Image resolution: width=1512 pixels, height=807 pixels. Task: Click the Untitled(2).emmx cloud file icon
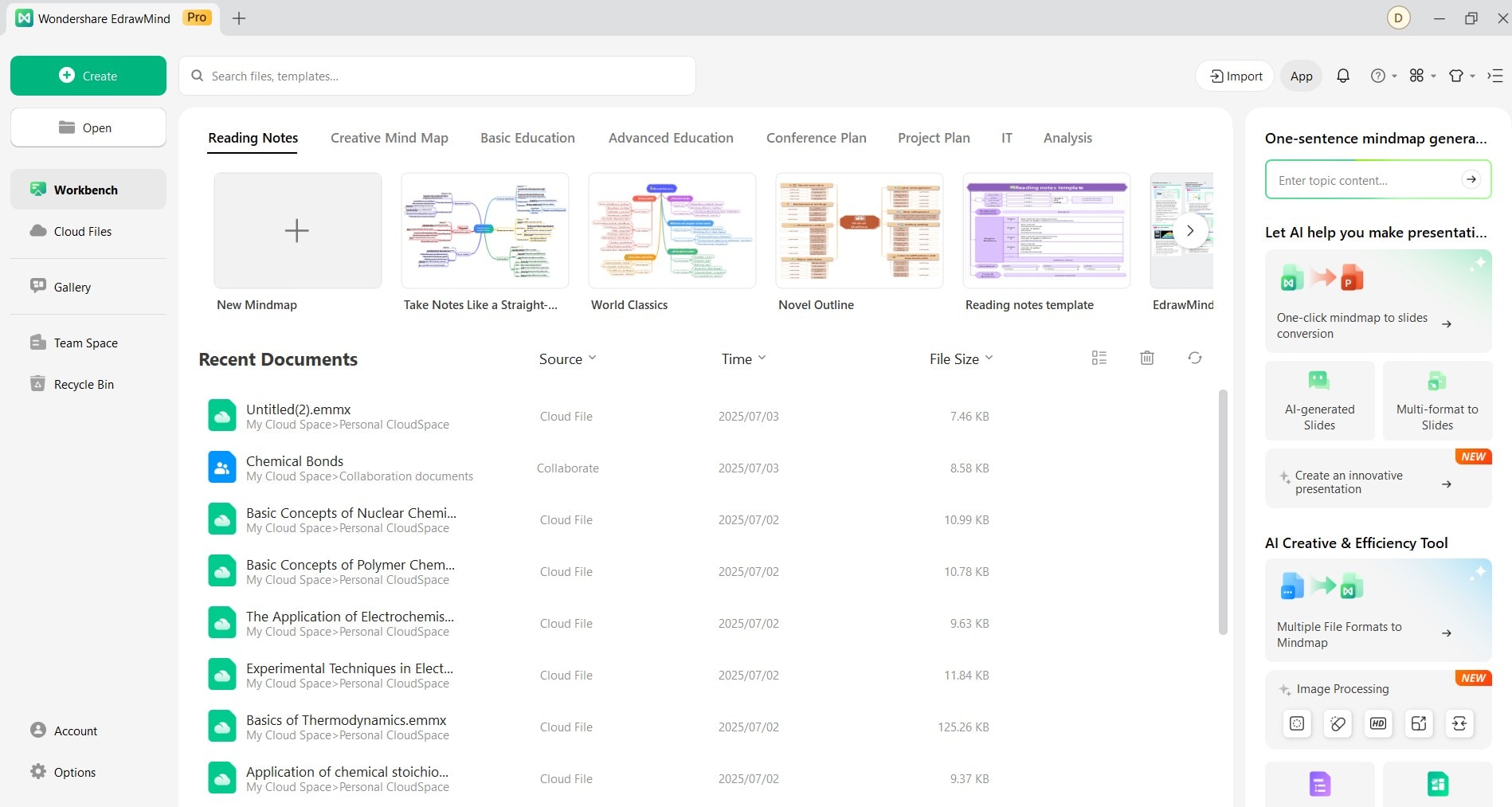(222, 416)
